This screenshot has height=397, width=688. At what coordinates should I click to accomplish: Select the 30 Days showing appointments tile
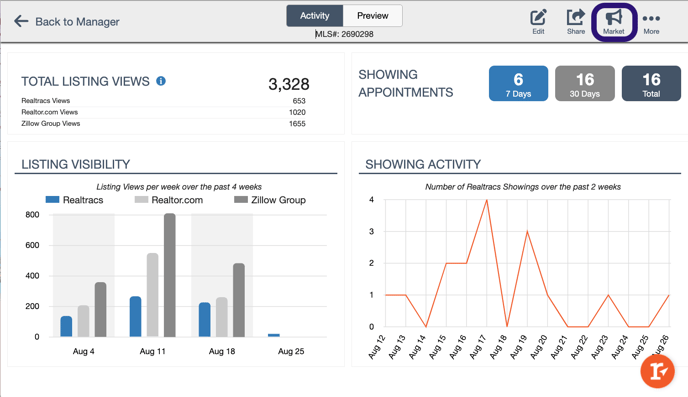click(x=584, y=83)
